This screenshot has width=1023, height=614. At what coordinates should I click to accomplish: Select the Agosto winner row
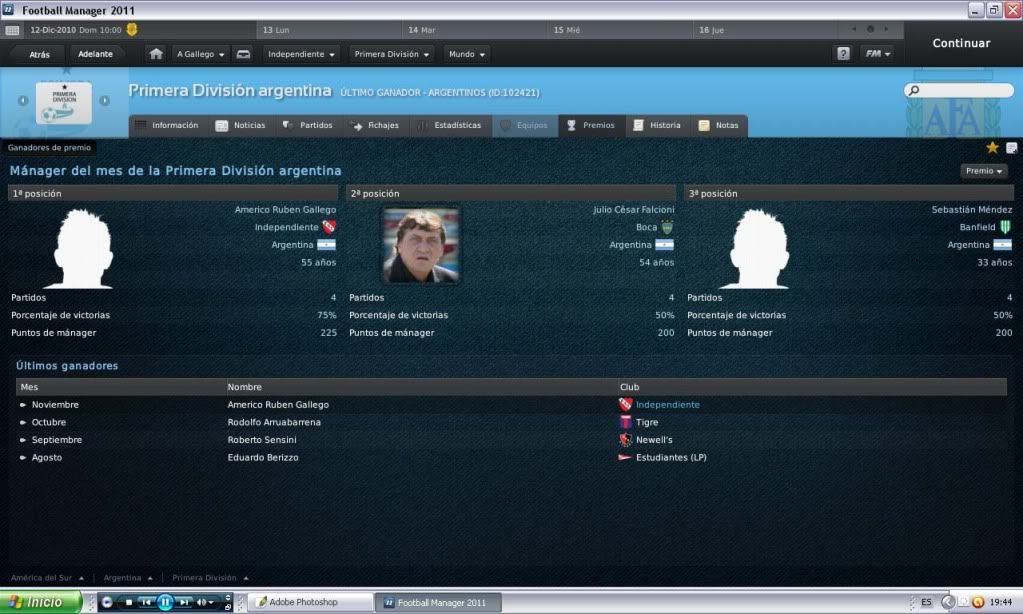pyautogui.click(x=511, y=457)
